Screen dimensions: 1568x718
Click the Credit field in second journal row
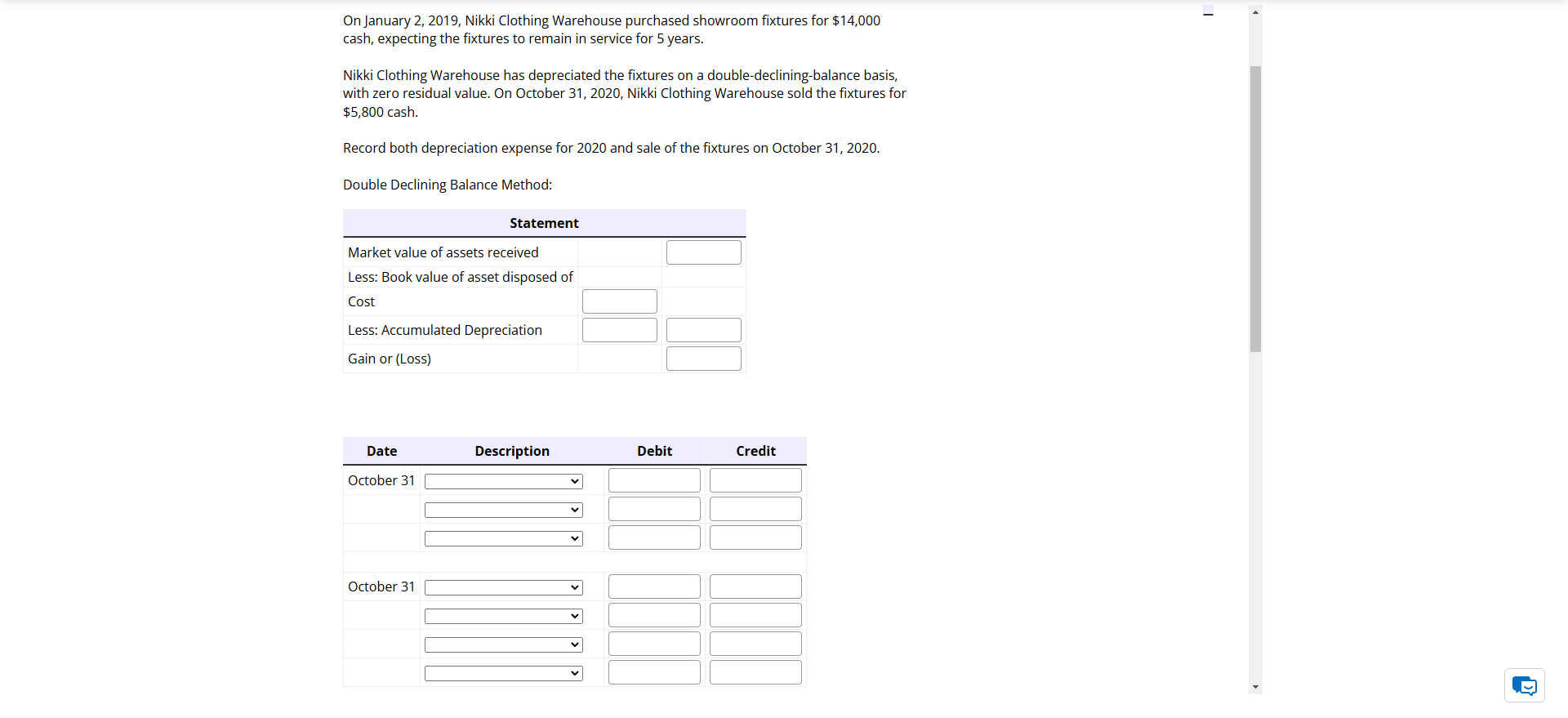tap(755, 509)
